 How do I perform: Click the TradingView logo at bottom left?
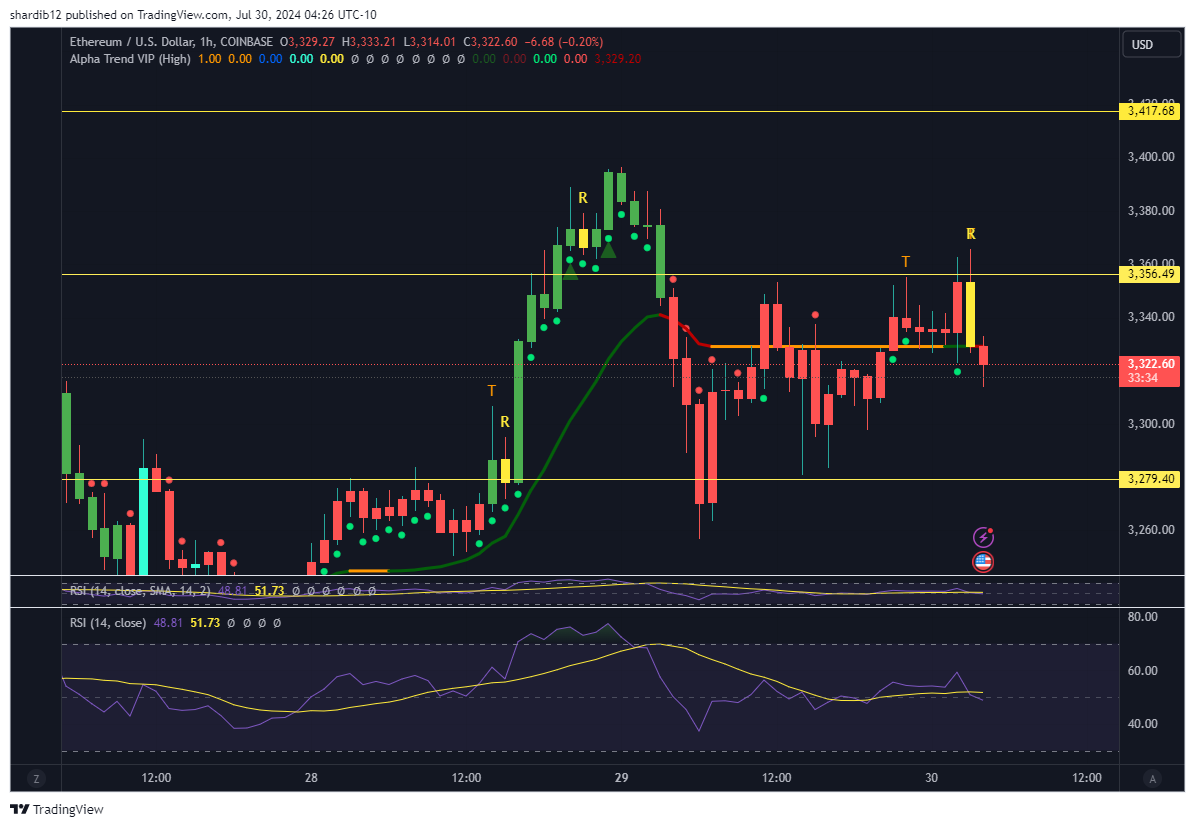[57, 809]
